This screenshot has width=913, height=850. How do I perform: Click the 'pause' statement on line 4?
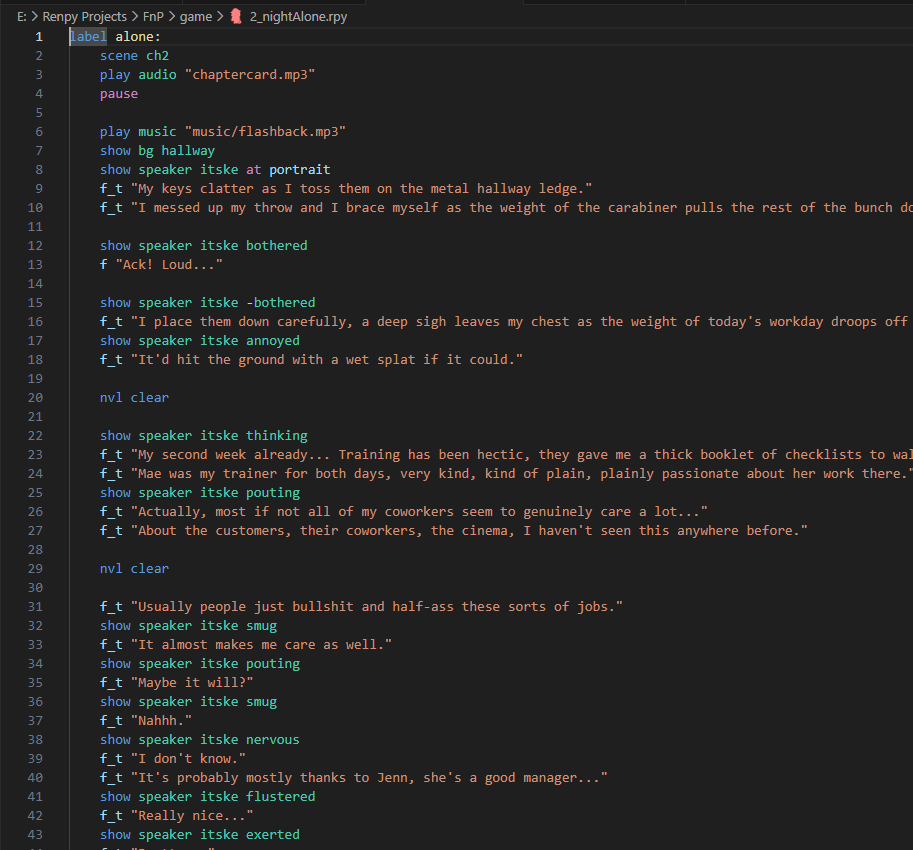(119, 94)
